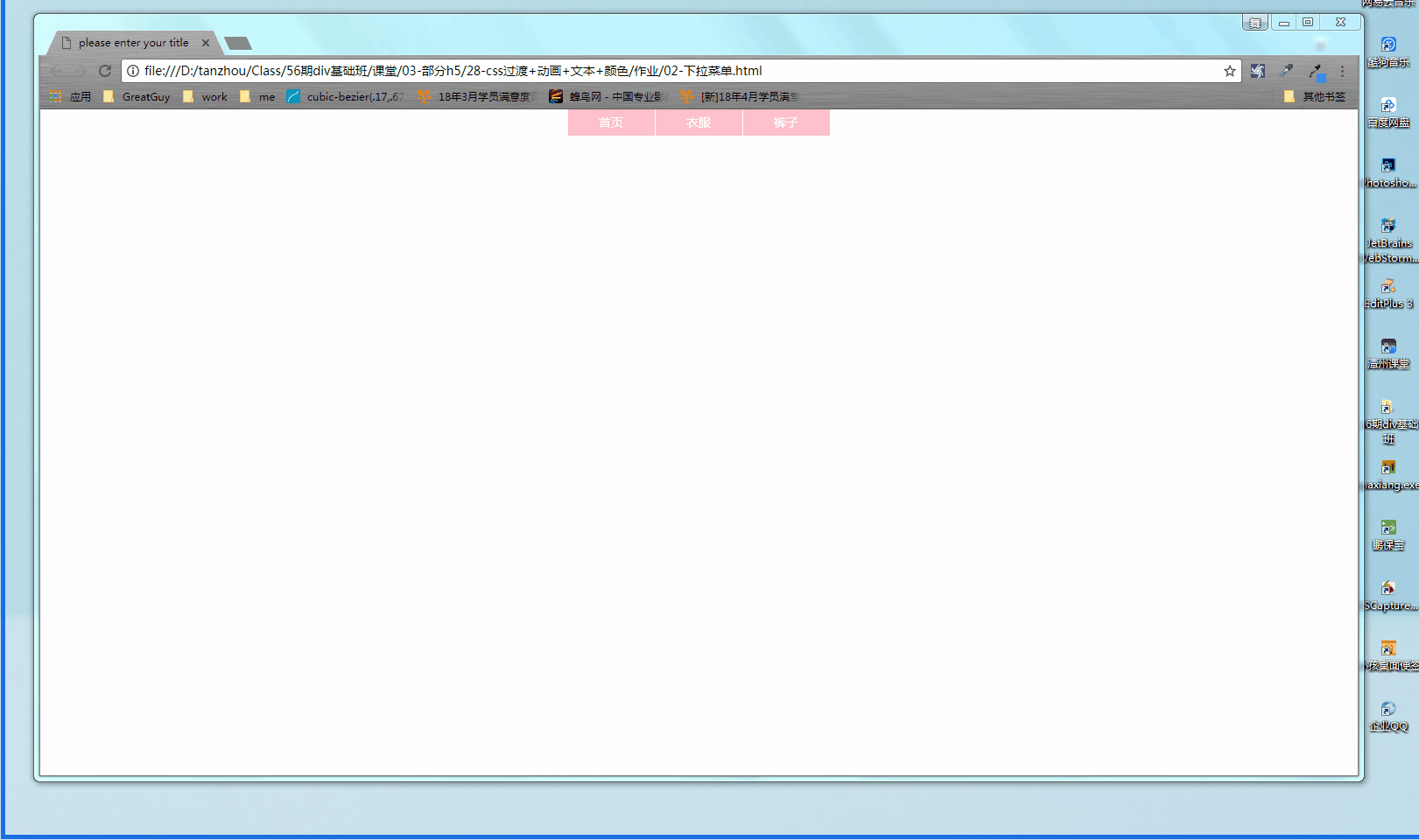Viewport: 1419px width, 840px height.
Task: Open a new tab
Action: (x=238, y=43)
